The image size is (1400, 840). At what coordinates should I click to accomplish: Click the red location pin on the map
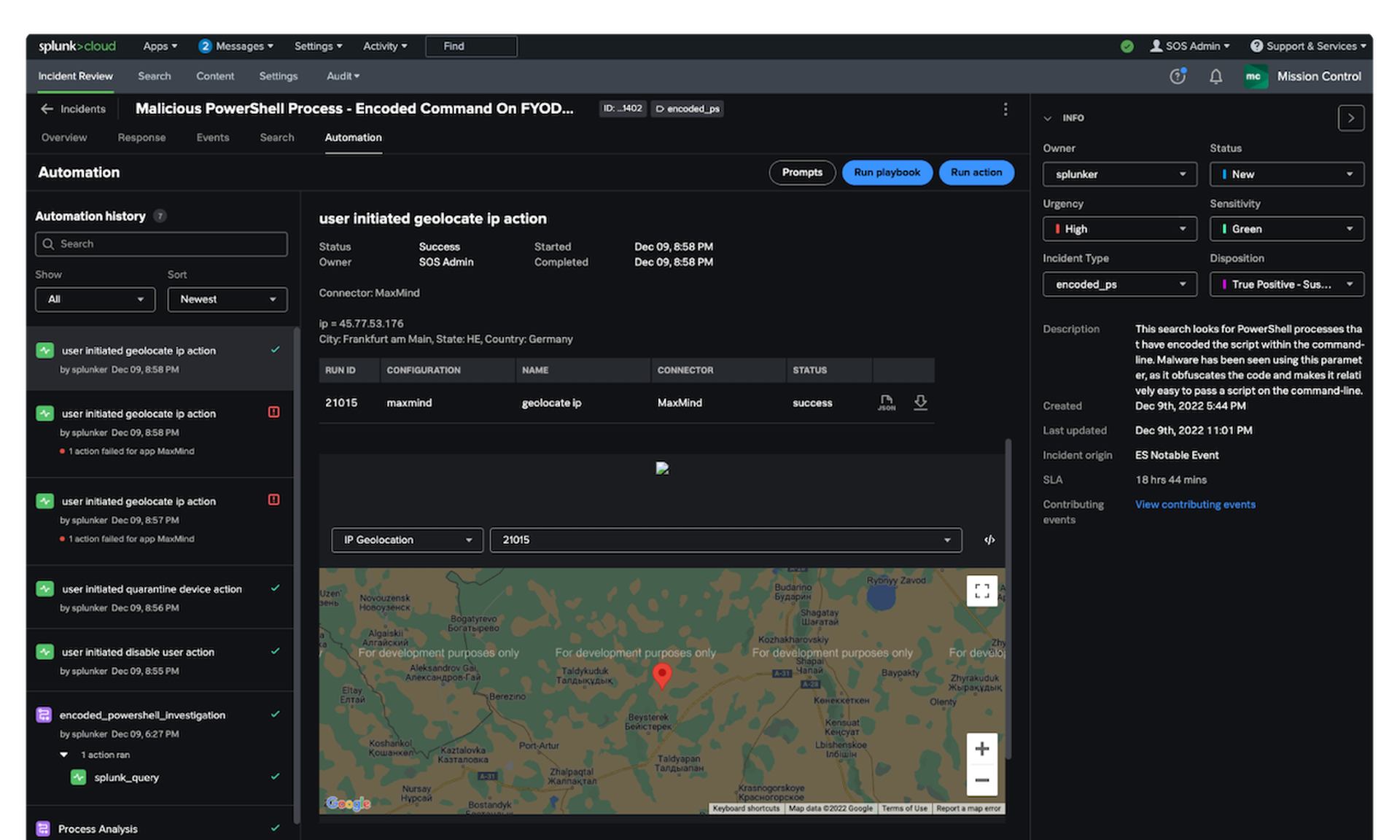tap(661, 675)
